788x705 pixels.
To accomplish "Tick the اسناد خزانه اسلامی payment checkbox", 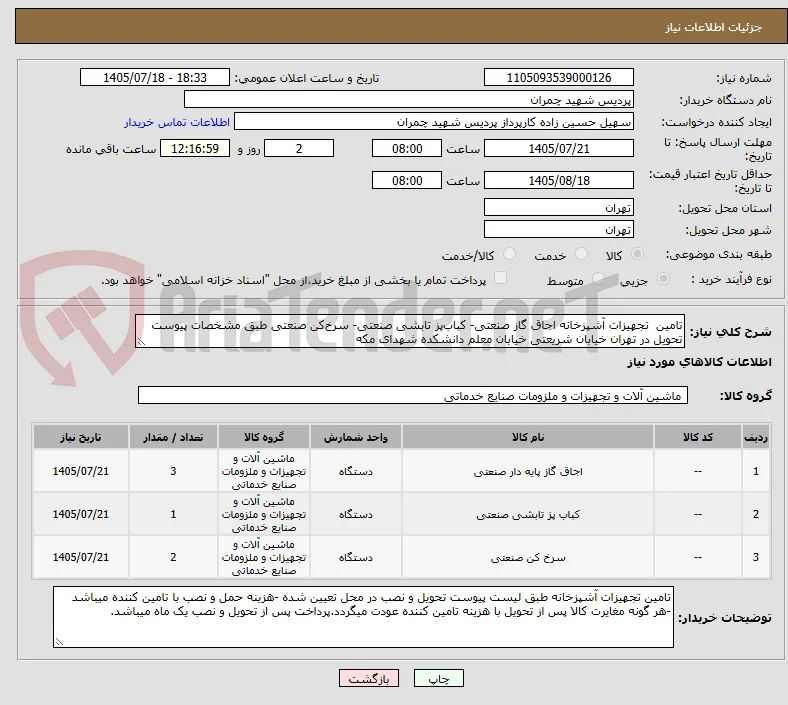I will tap(501, 278).
